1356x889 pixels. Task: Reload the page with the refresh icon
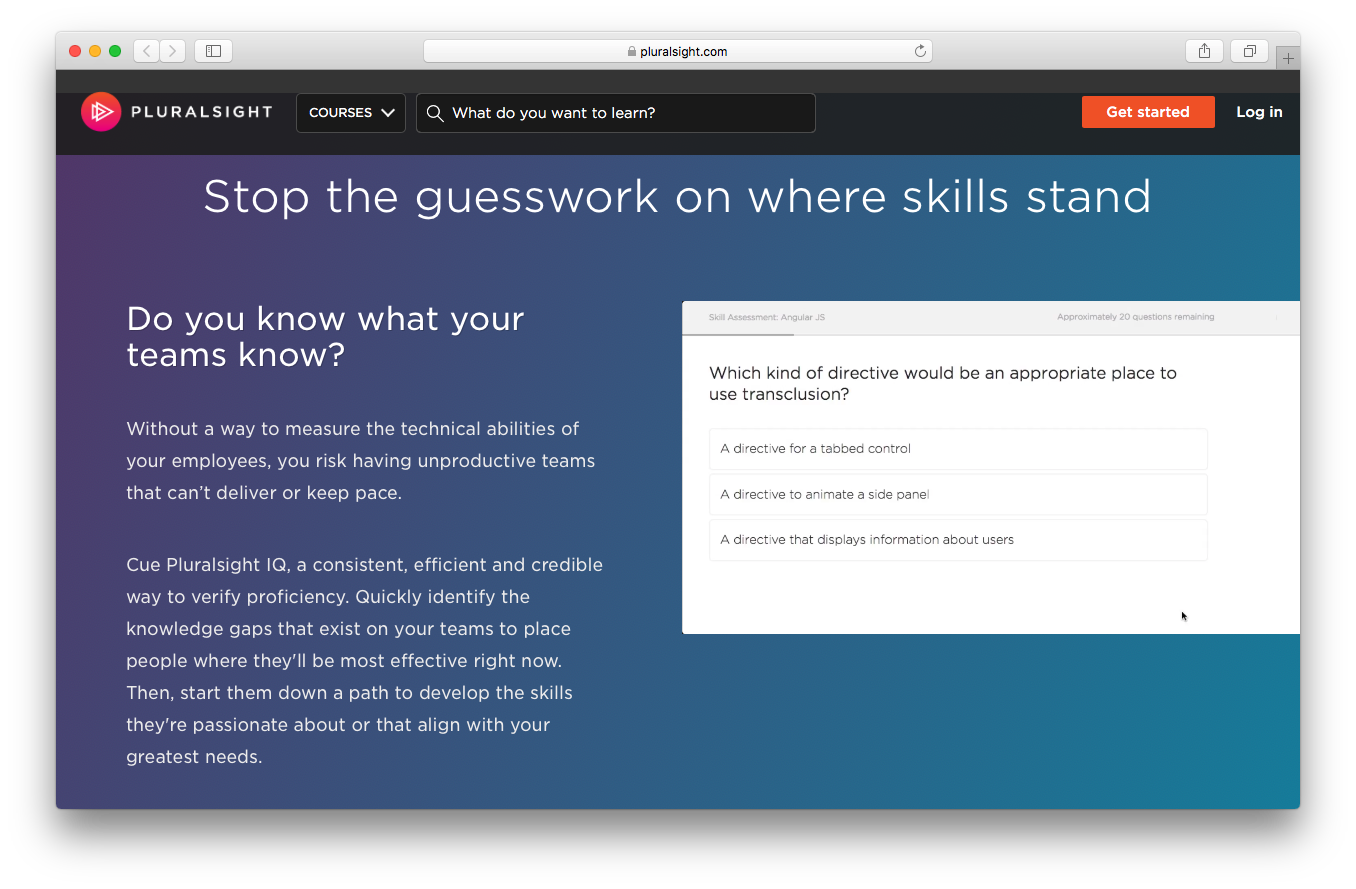[x=920, y=51]
